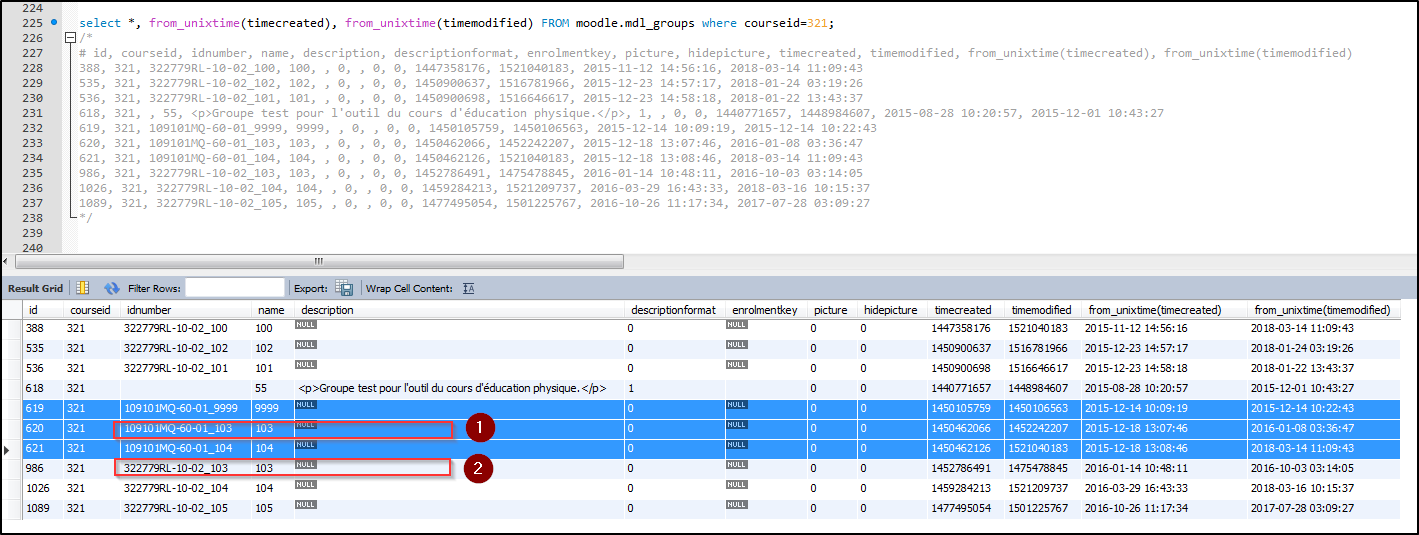
Task: Click the Filter Rows input field
Action: tap(235, 288)
